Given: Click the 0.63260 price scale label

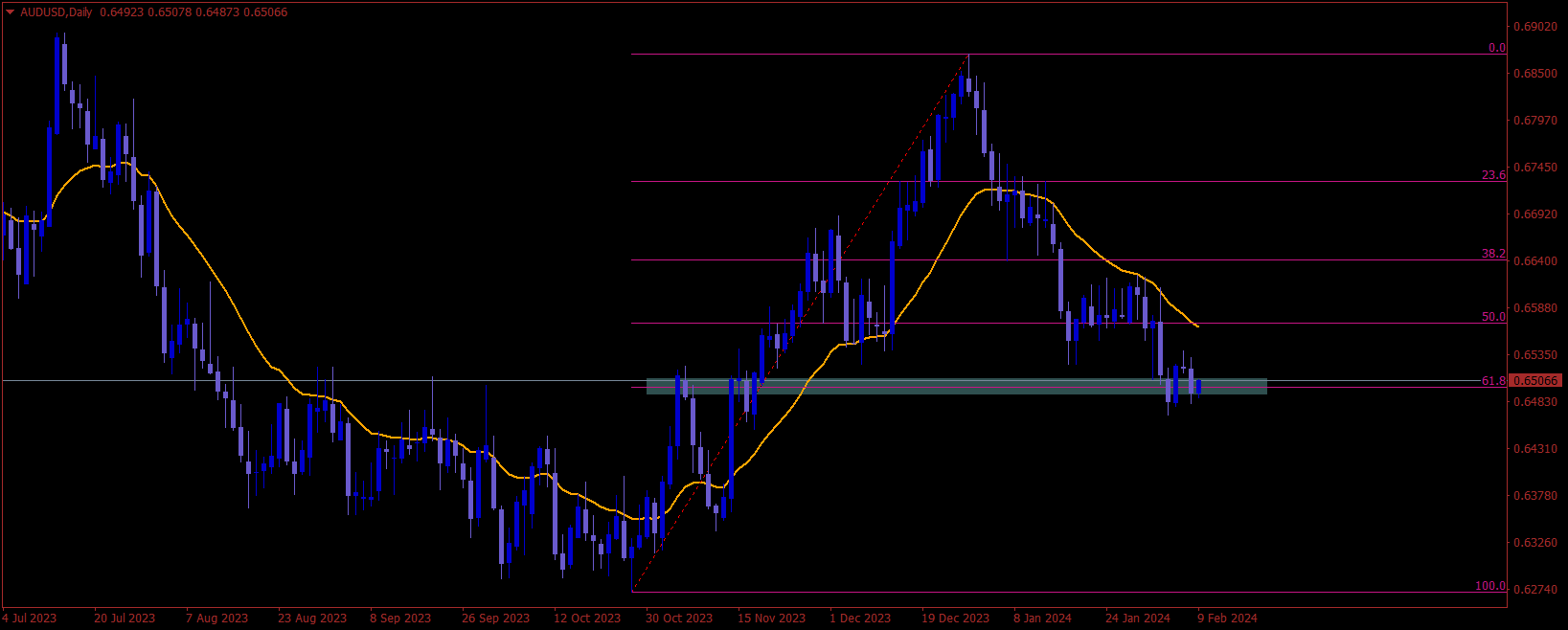Looking at the screenshot, I should click(x=1535, y=543).
